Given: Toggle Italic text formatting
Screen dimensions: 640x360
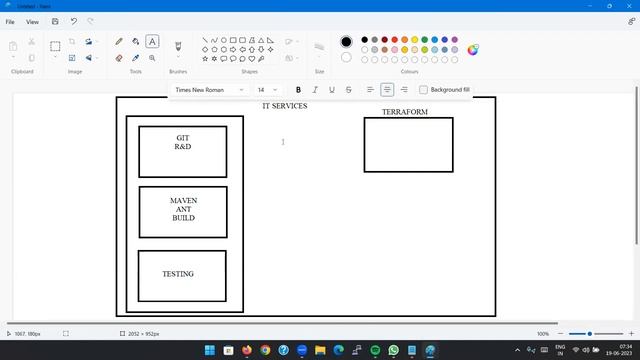Looking at the screenshot, I should tap(315, 90).
